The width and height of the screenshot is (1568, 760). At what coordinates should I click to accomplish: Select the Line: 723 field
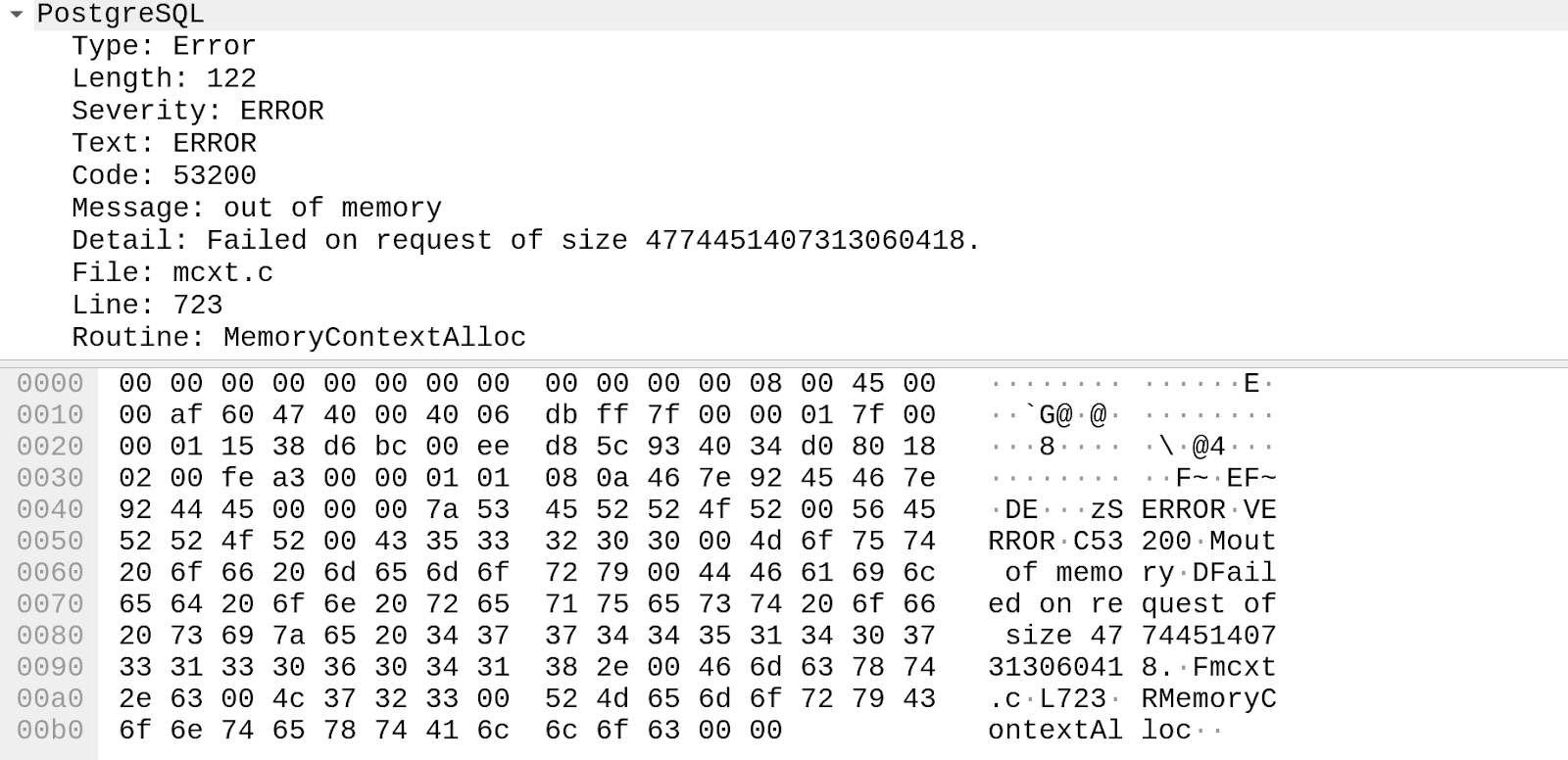pyautogui.click(x=147, y=305)
